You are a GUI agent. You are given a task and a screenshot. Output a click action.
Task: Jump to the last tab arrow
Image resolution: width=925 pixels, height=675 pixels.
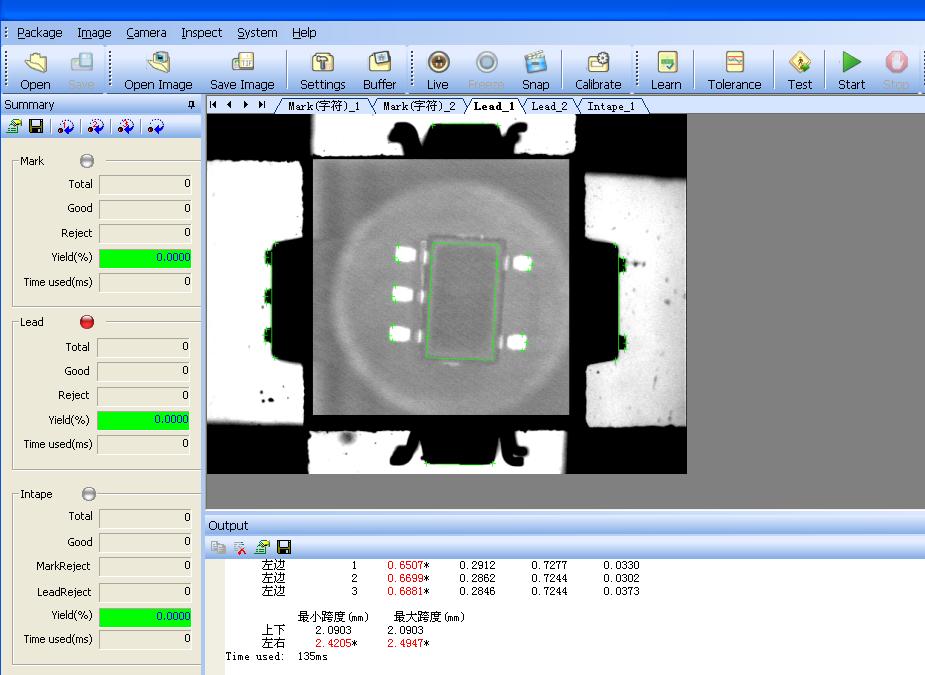pyautogui.click(x=262, y=105)
